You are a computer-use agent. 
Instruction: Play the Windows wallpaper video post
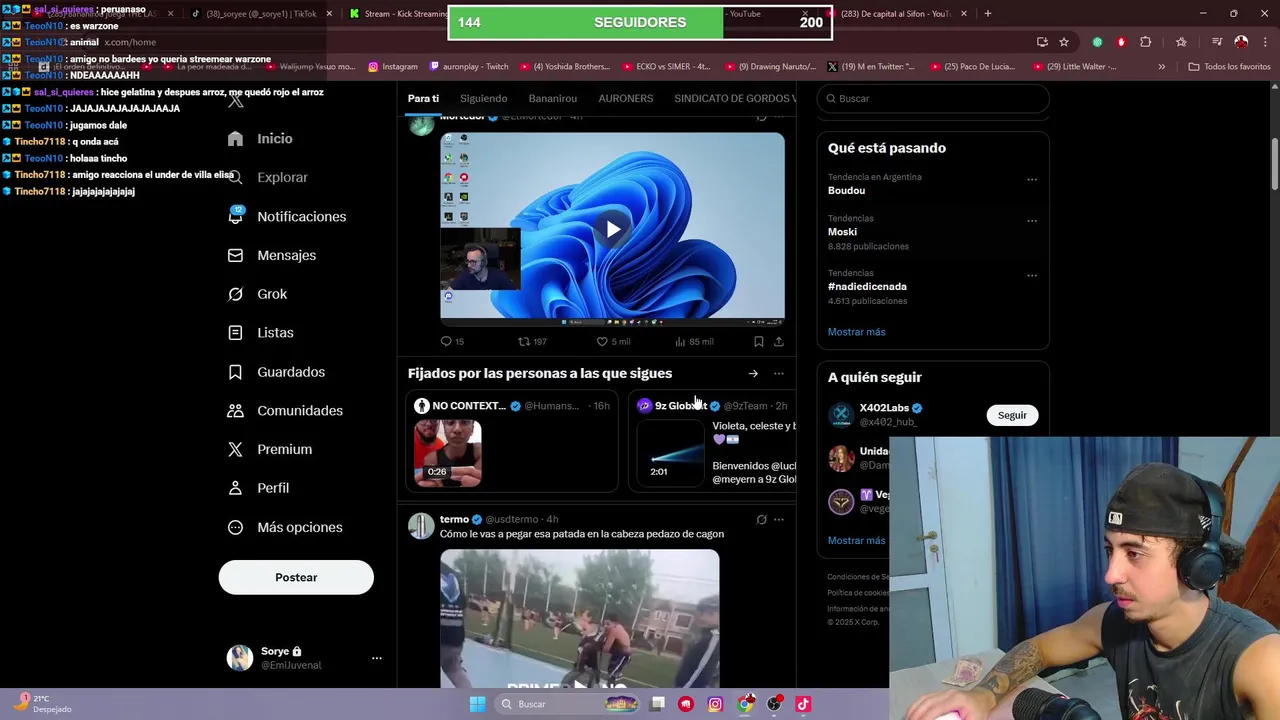pos(612,229)
